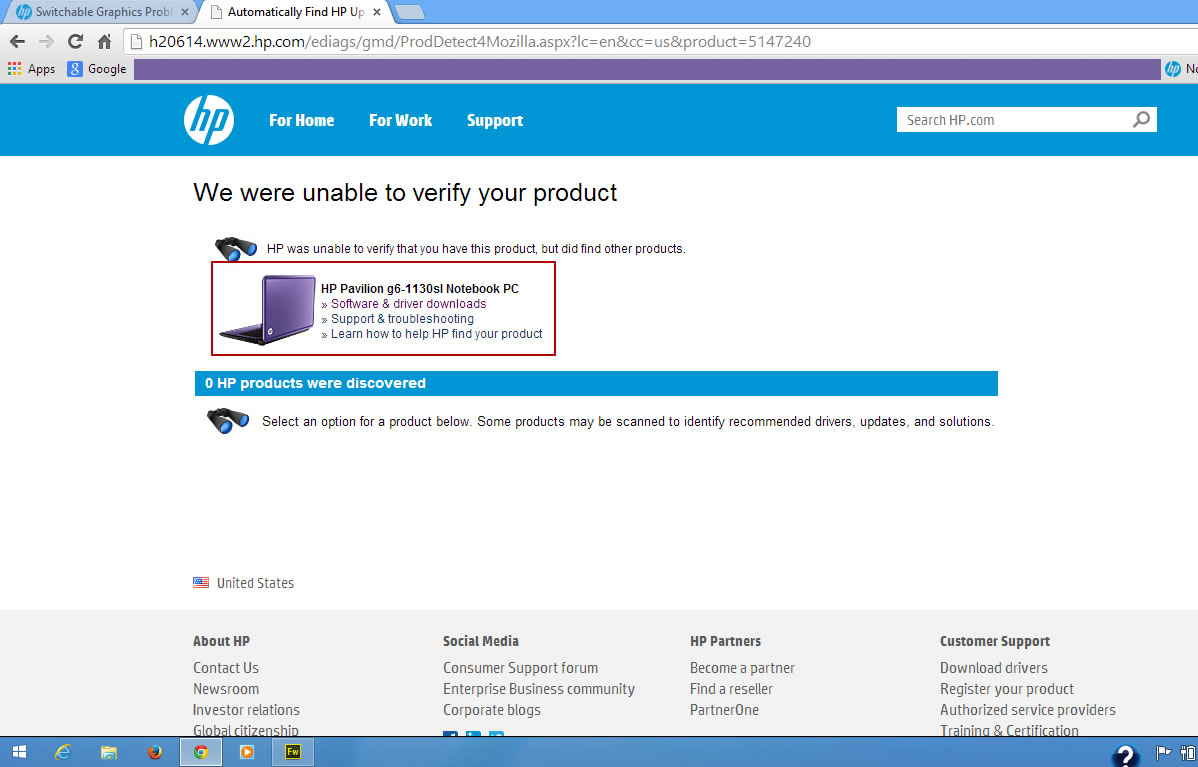
Task: Click the HP logo in header
Action: coord(209,120)
